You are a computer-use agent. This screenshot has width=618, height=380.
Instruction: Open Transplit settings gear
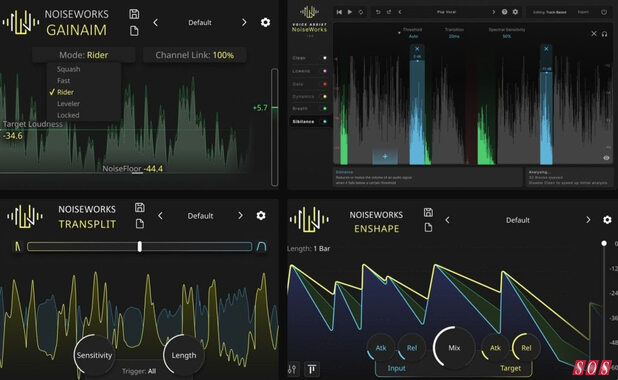261,216
